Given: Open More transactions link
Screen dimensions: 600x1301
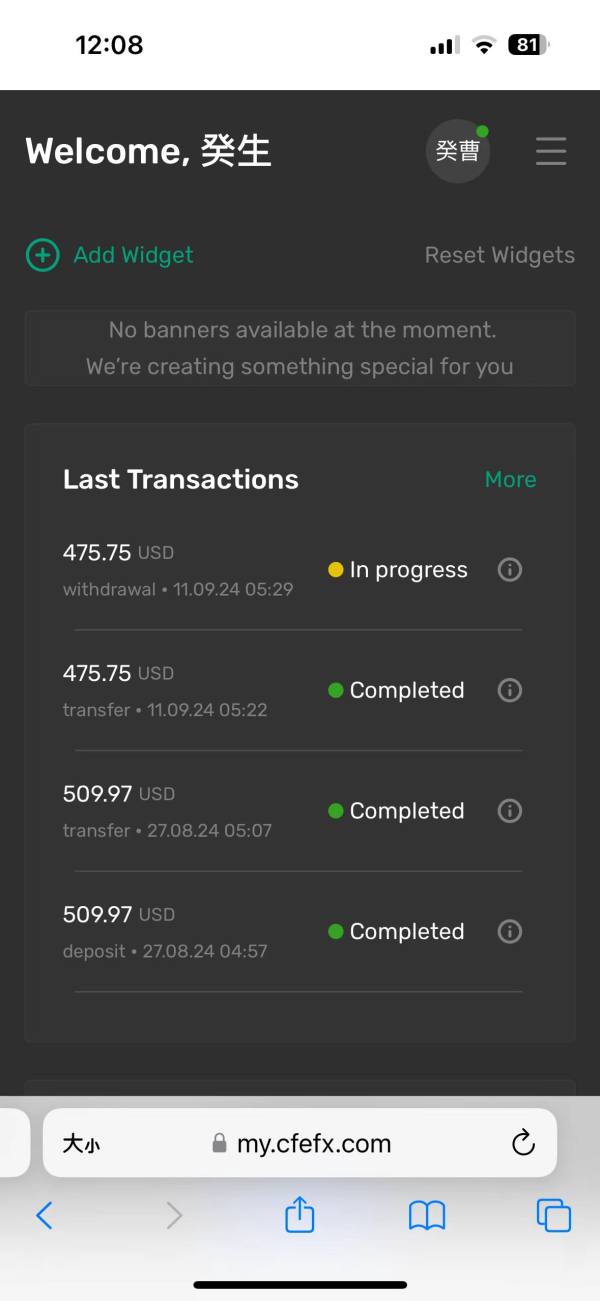Looking at the screenshot, I should coord(510,480).
